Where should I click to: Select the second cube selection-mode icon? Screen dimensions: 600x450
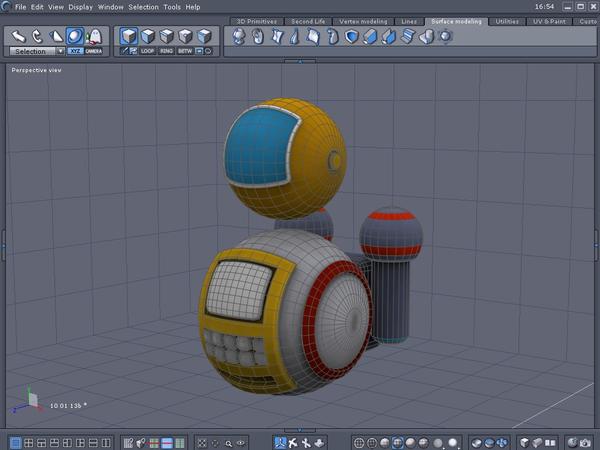[x=148, y=37]
